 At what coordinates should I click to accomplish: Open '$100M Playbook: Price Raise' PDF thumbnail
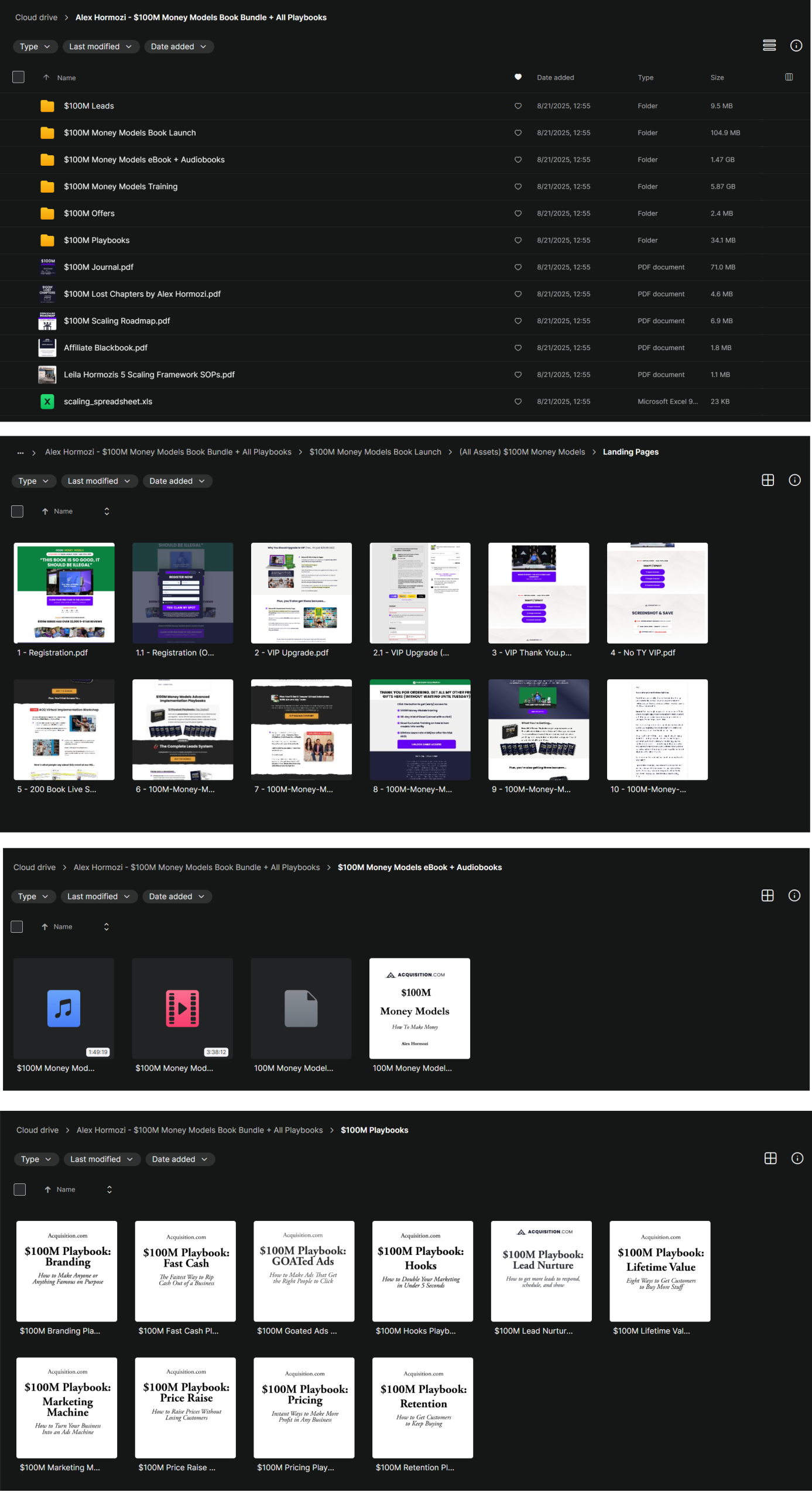point(185,1408)
